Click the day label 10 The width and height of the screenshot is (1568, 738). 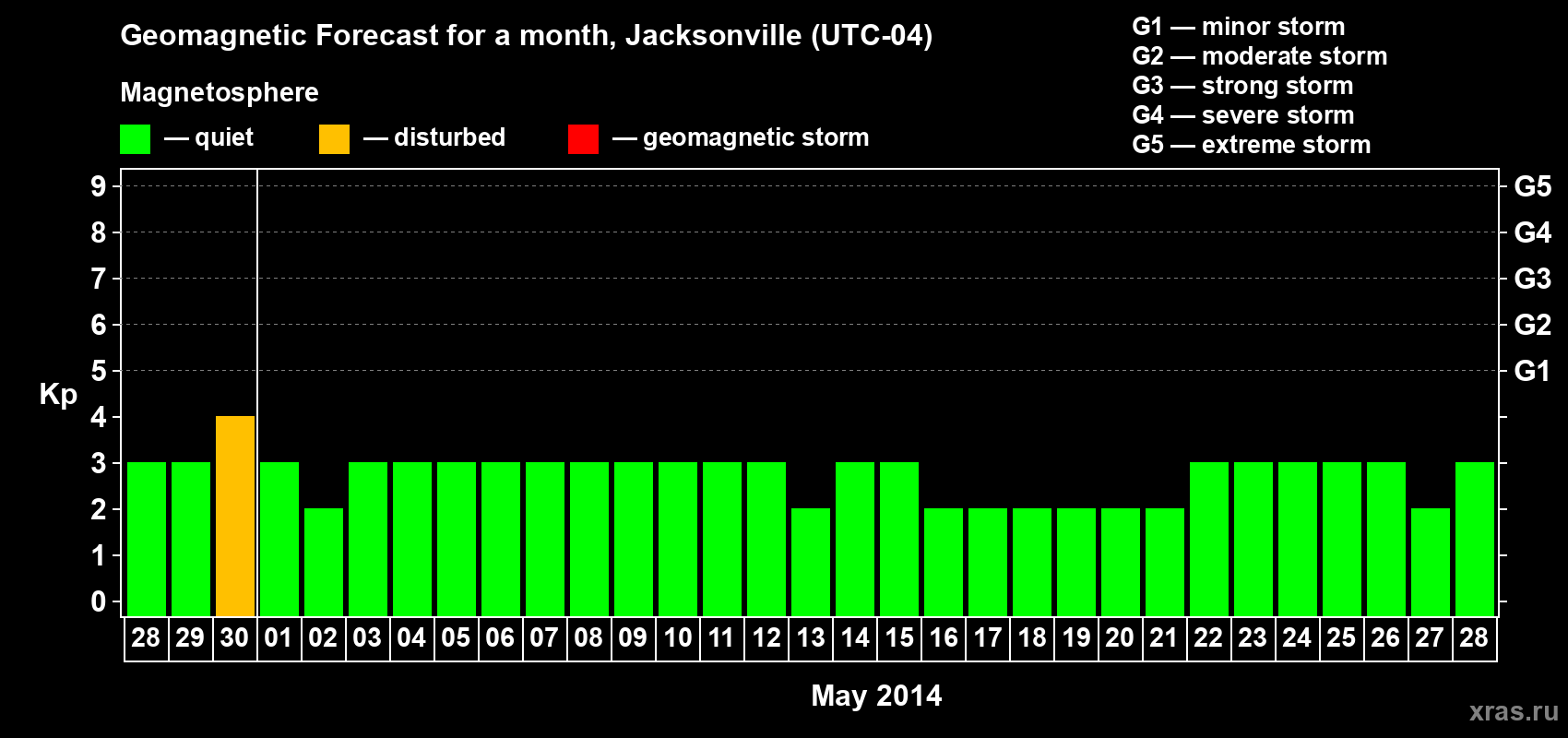pos(678,637)
